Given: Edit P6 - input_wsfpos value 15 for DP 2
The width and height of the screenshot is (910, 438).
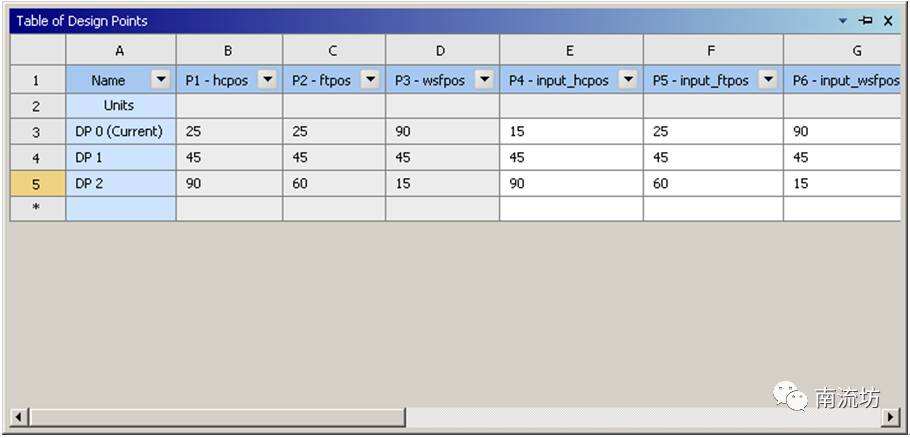Looking at the screenshot, I should [x=842, y=184].
